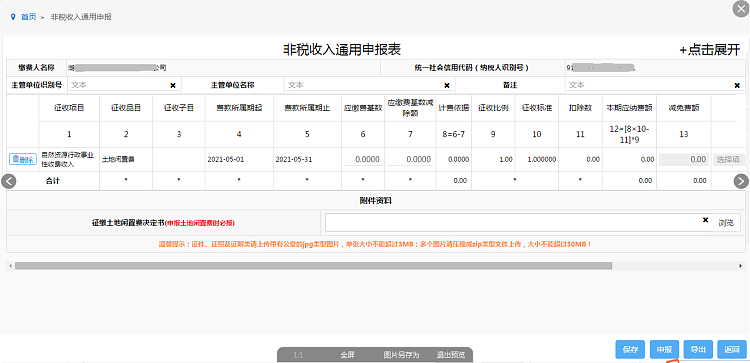This screenshot has height=363, width=750.
Task: Click the 非税收入通用申报 breadcrumb text
Action: click(81, 17)
